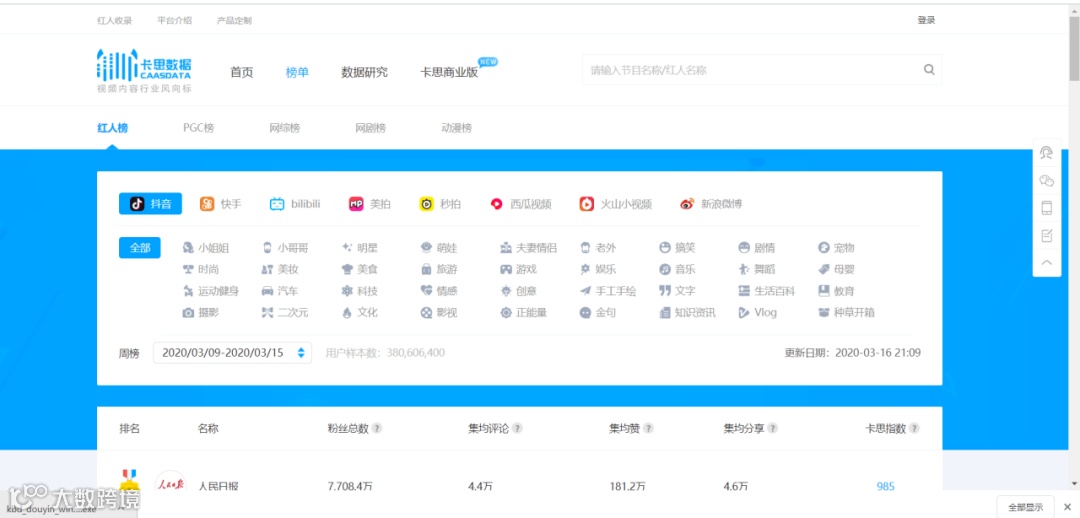The image size is (1080, 518).
Task: Filter by 种草开箱 category
Action: coord(847,313)
